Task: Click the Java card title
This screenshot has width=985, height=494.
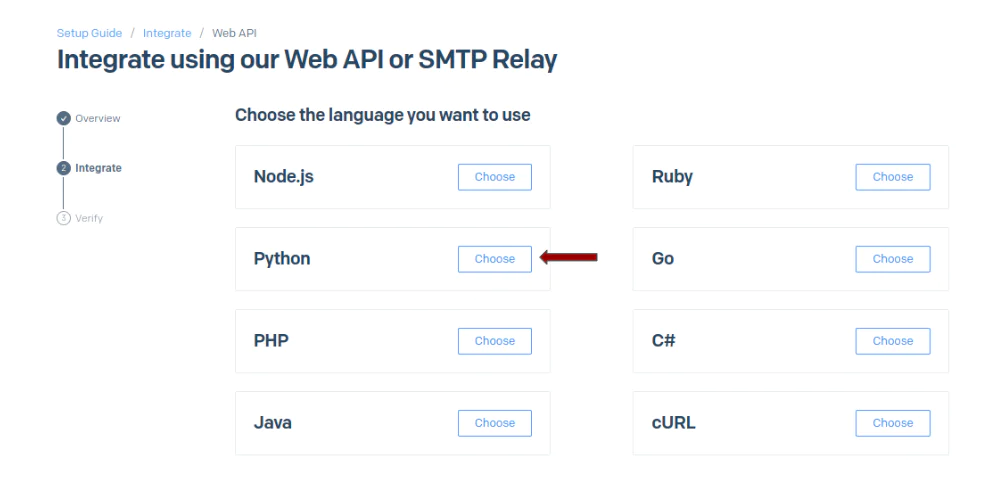Action: [273, 422]
